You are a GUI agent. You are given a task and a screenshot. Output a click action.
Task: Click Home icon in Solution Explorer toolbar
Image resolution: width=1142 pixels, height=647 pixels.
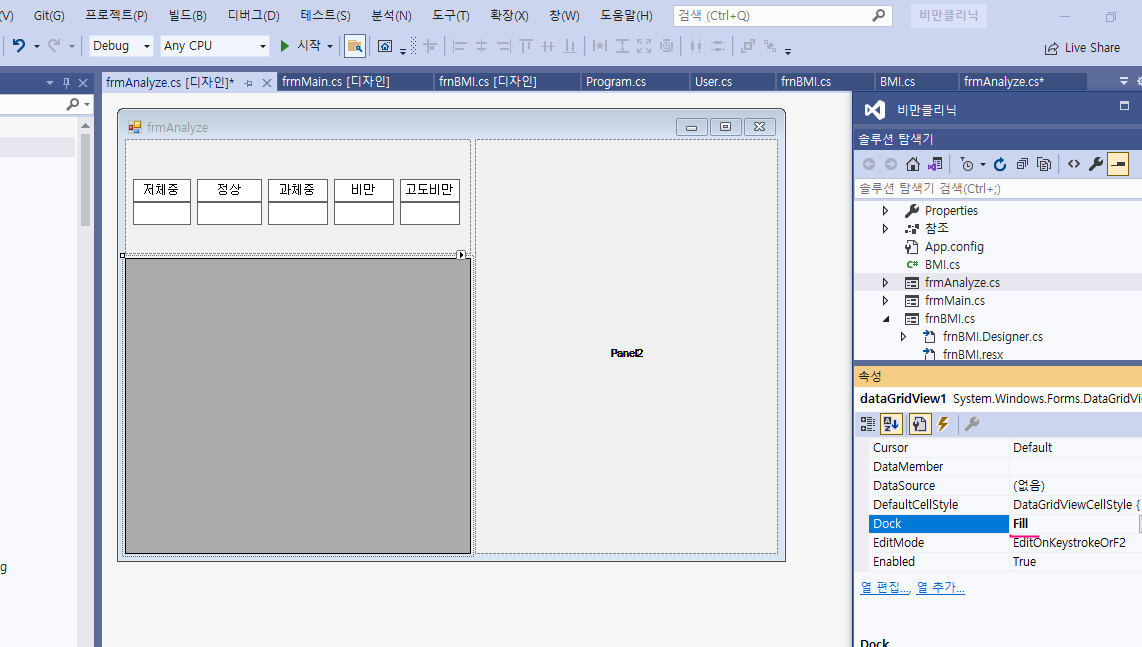click(x=913, y=164)
